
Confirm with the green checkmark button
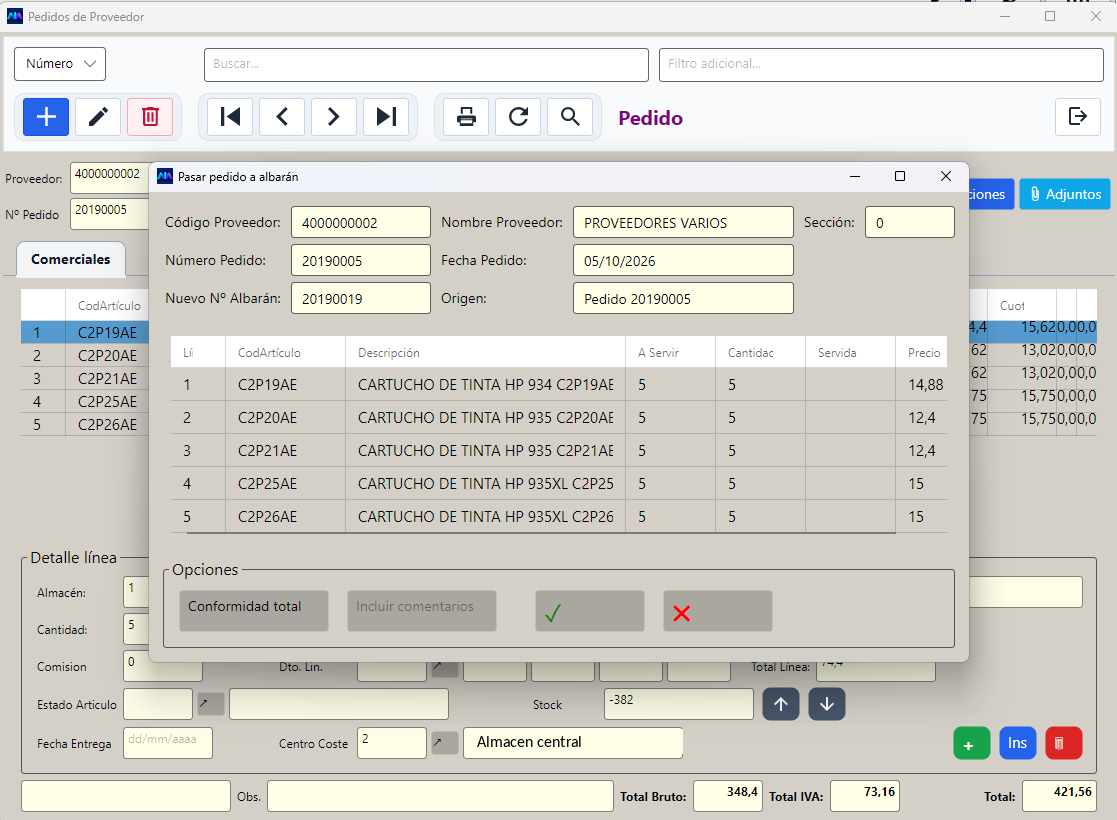(x=590, y=611)
